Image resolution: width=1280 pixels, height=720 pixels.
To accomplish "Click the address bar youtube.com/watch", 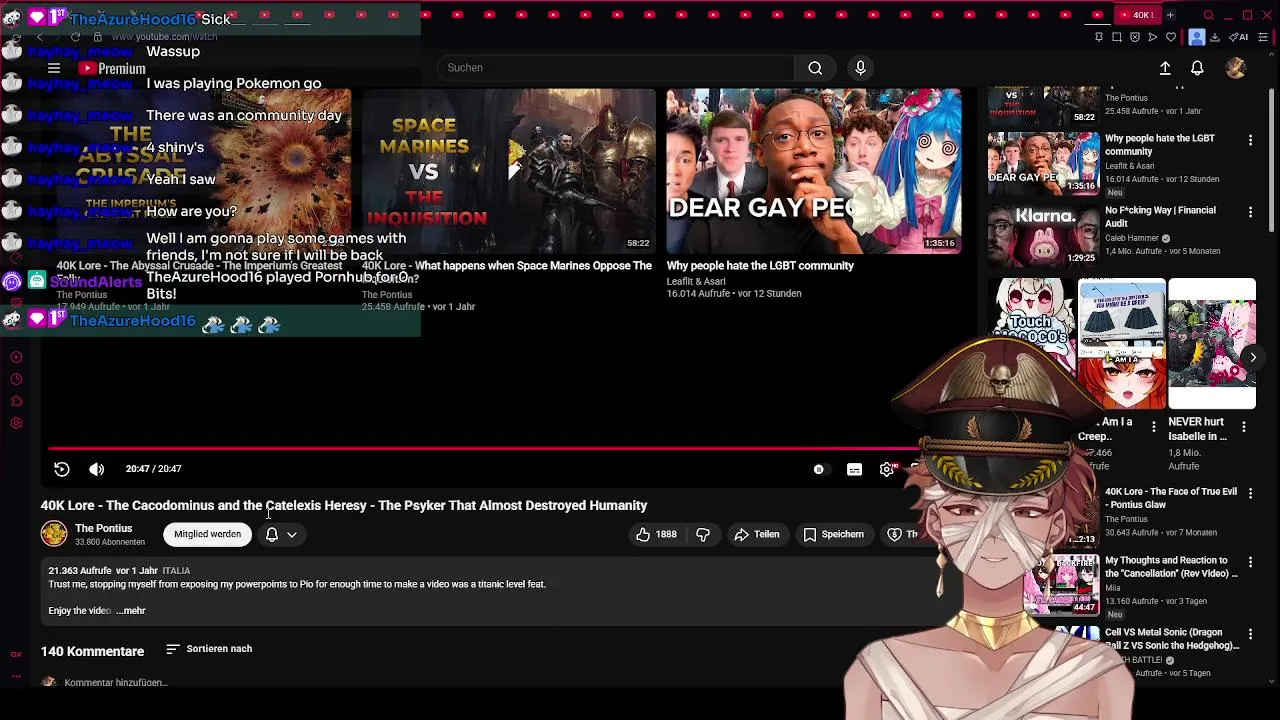I will tap(165, 37).
